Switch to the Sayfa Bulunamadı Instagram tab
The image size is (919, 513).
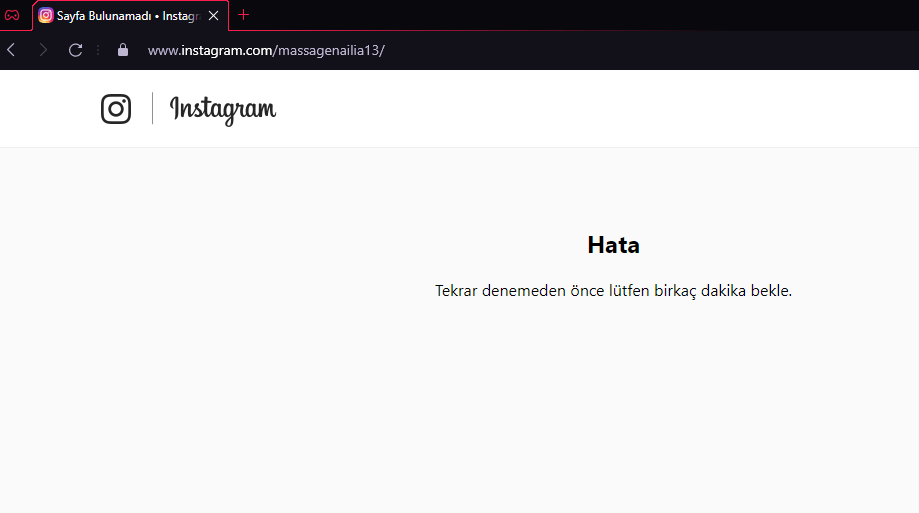(130, 16)
